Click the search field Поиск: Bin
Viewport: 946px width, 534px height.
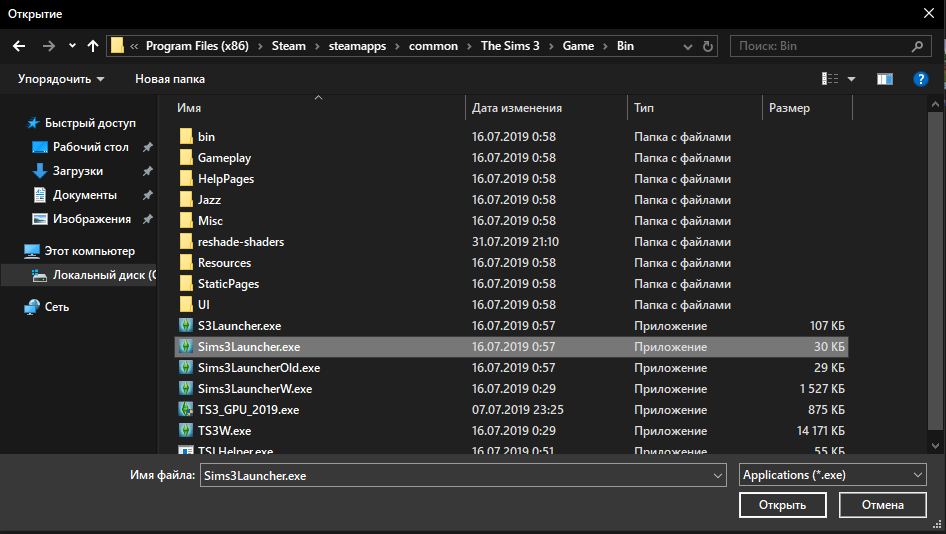click(x=820, y=46)
